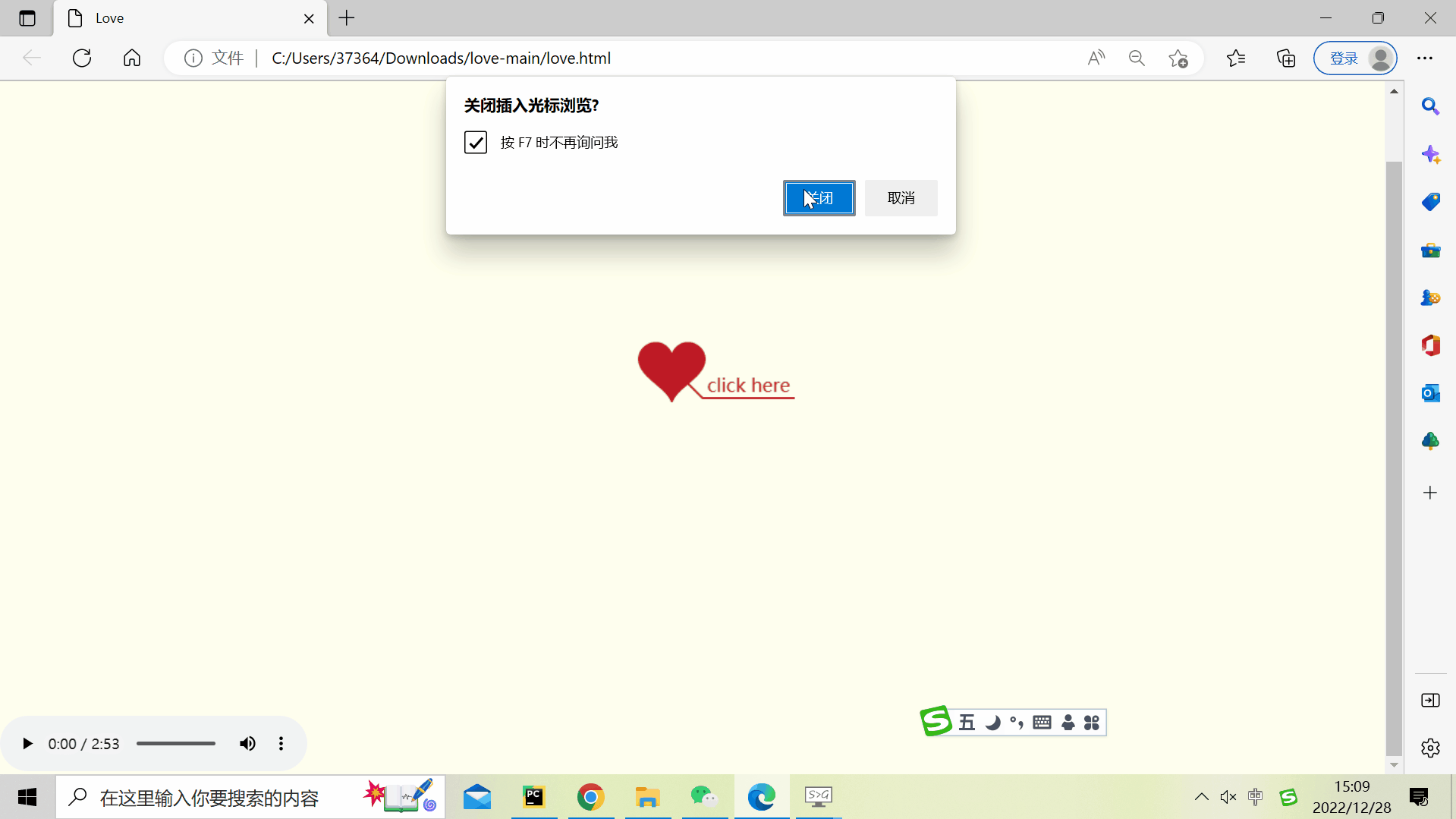Refresh the current page
1456x819 pixels.
(x=82, y=58)
